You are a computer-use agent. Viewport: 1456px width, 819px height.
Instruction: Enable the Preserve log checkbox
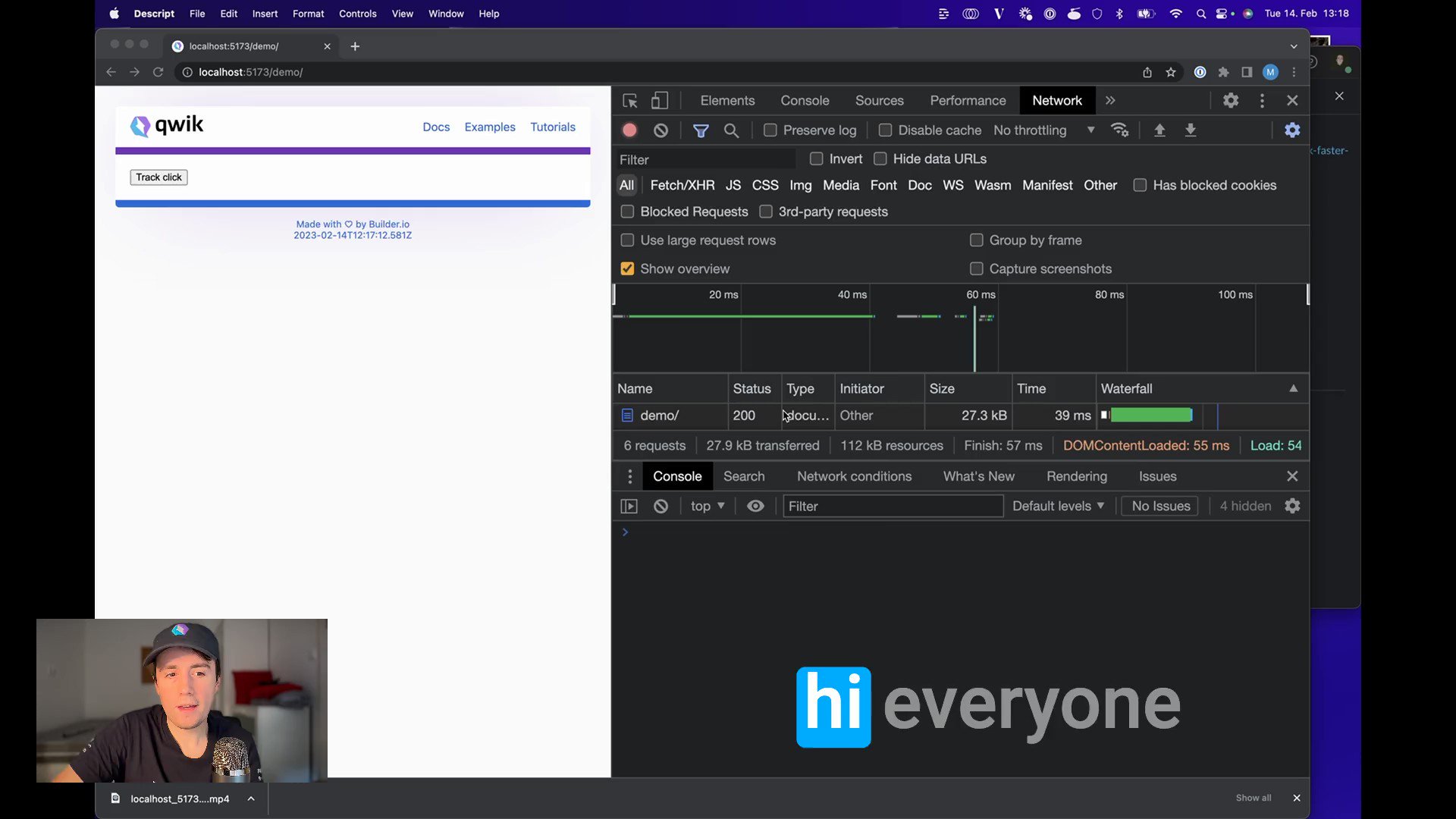pos(770,130)
